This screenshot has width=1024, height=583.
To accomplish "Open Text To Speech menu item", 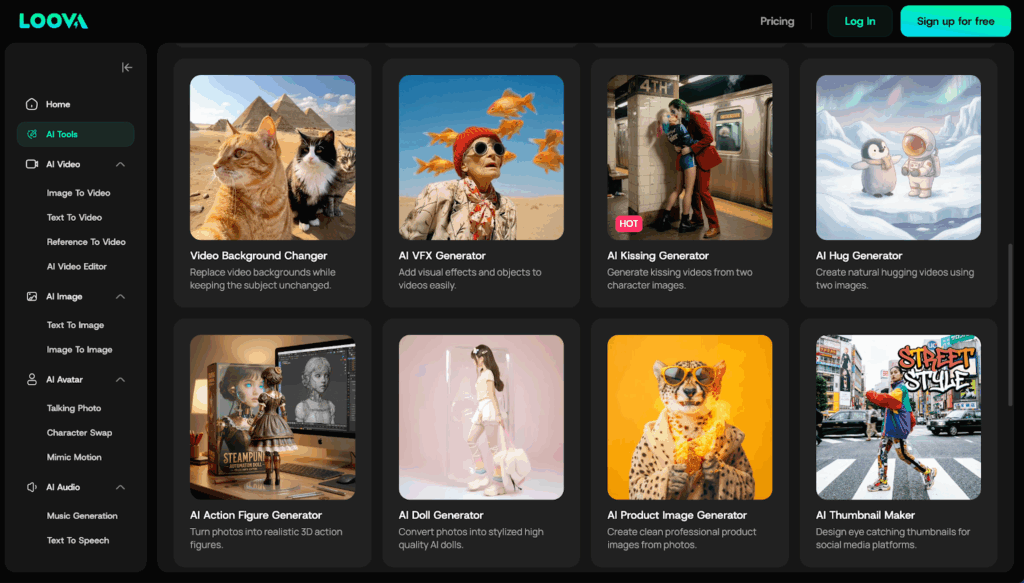I will [78, 541].
